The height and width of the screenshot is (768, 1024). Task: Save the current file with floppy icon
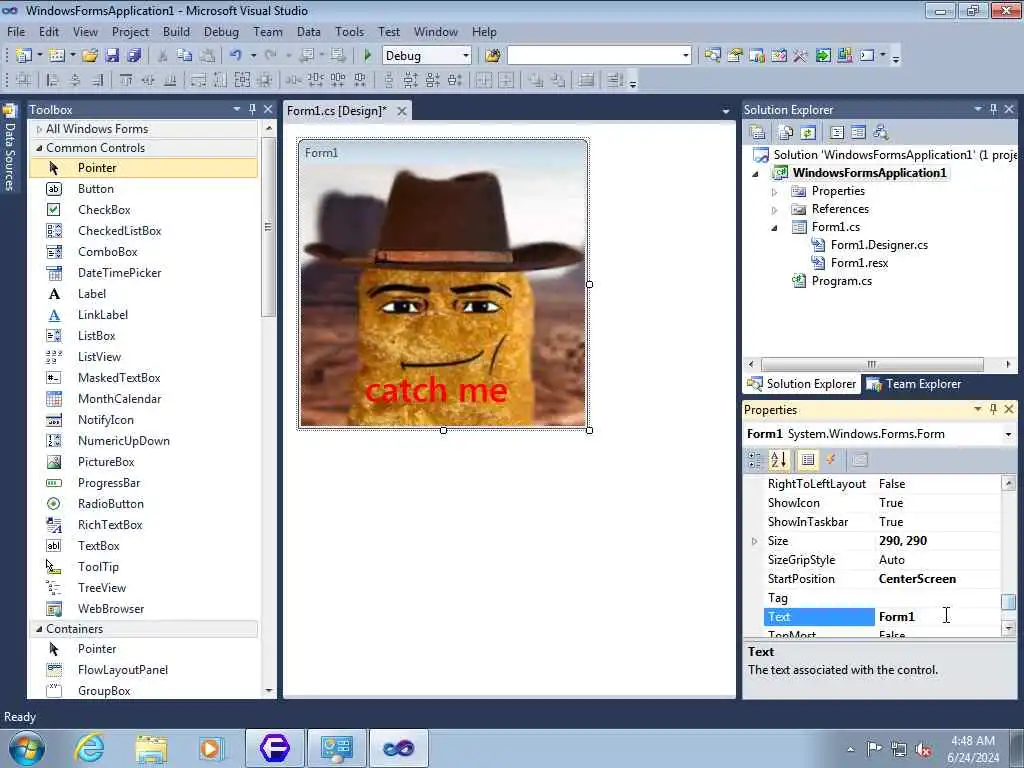(112, 56)
